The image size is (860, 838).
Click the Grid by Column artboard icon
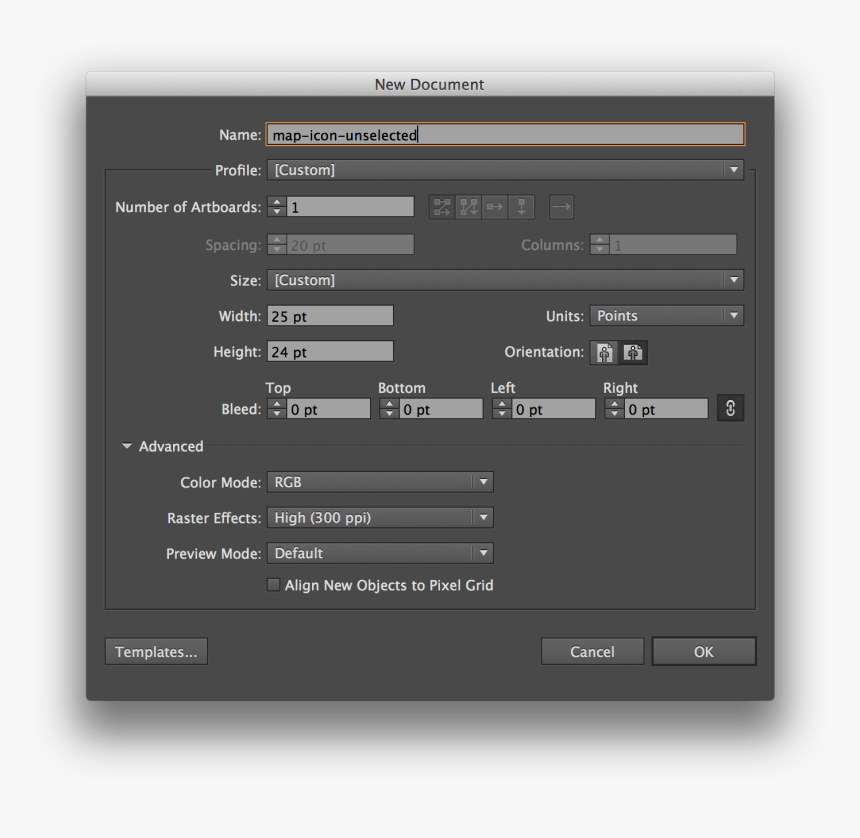[x=468, y=207]
